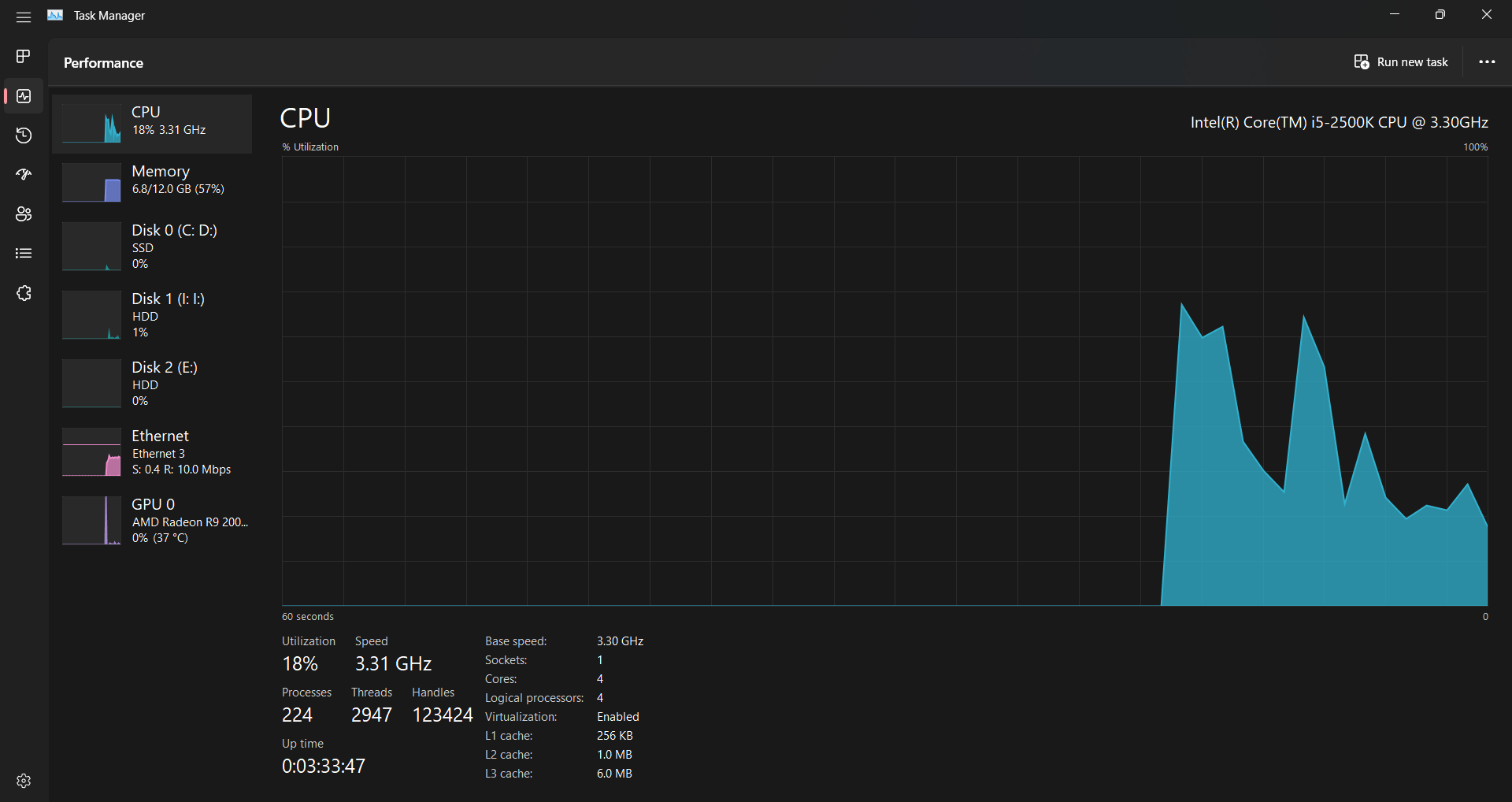
Task: Open the Details page icon
Action: pos(24,253)
